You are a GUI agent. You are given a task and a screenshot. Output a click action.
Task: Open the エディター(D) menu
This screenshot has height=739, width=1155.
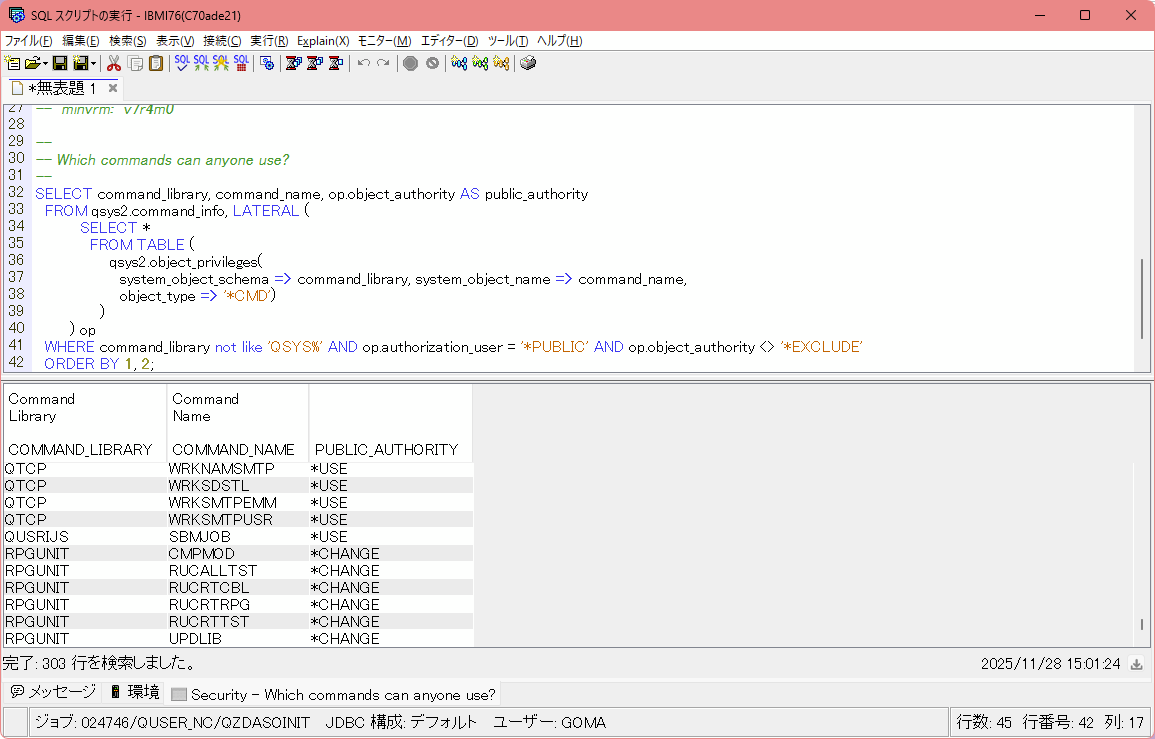449,41
